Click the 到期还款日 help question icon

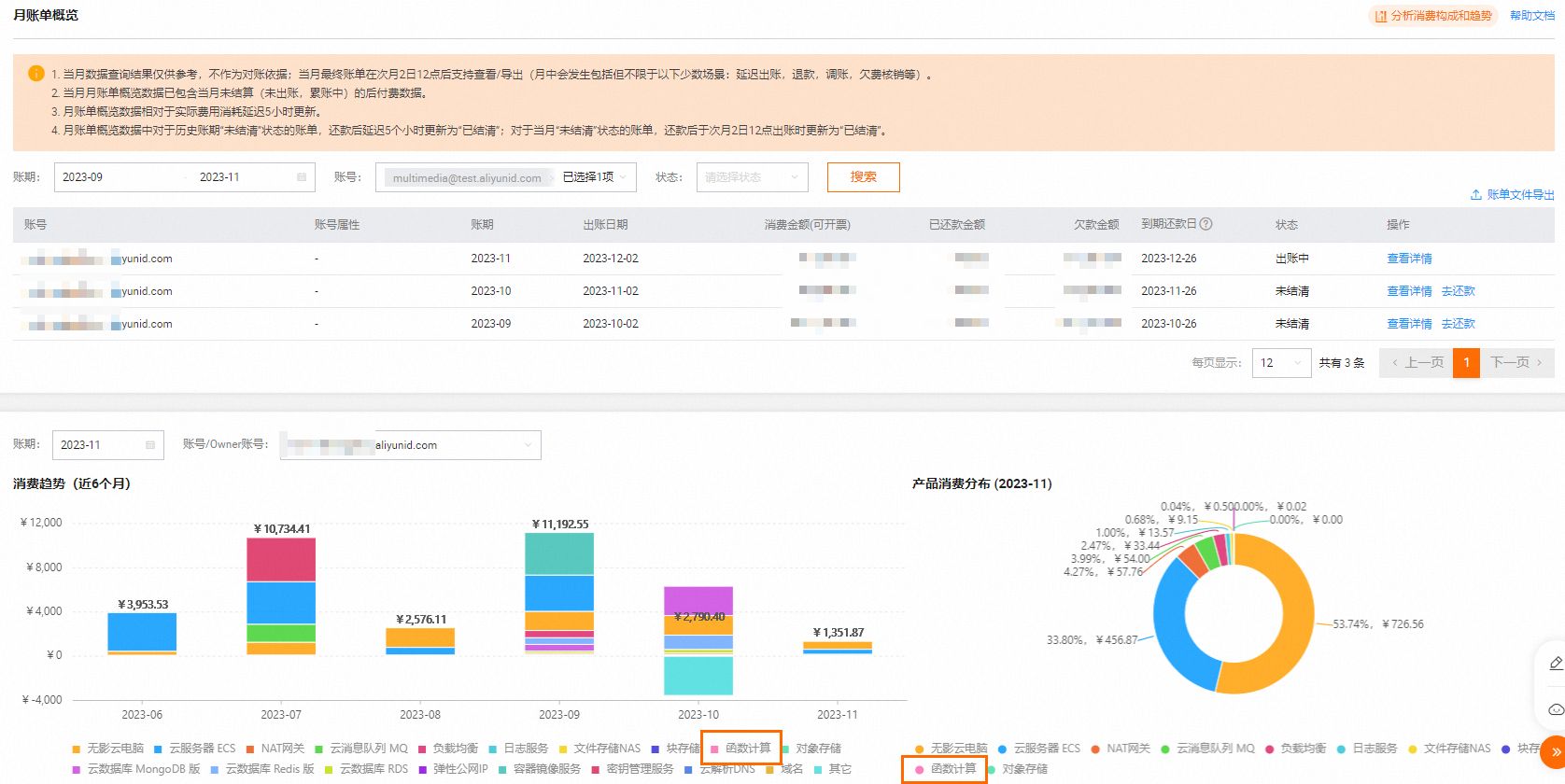[1205, 224]
